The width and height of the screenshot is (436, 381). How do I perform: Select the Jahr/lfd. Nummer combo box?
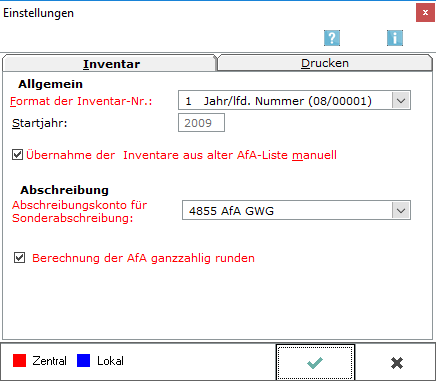click(x=294, y=100)
